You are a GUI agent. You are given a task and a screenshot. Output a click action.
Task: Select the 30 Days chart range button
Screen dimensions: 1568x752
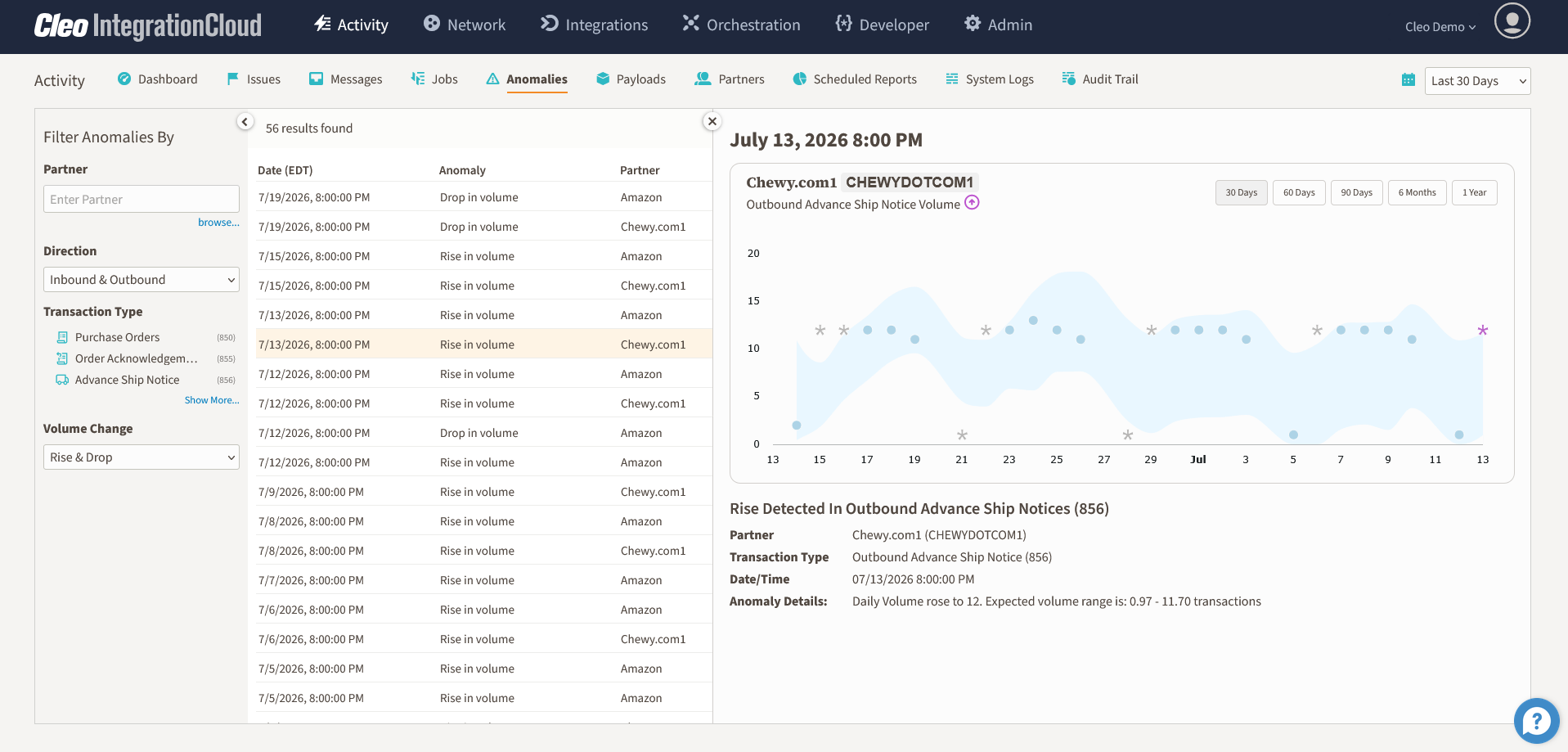pyautogui.click(x=1242, y=193)
